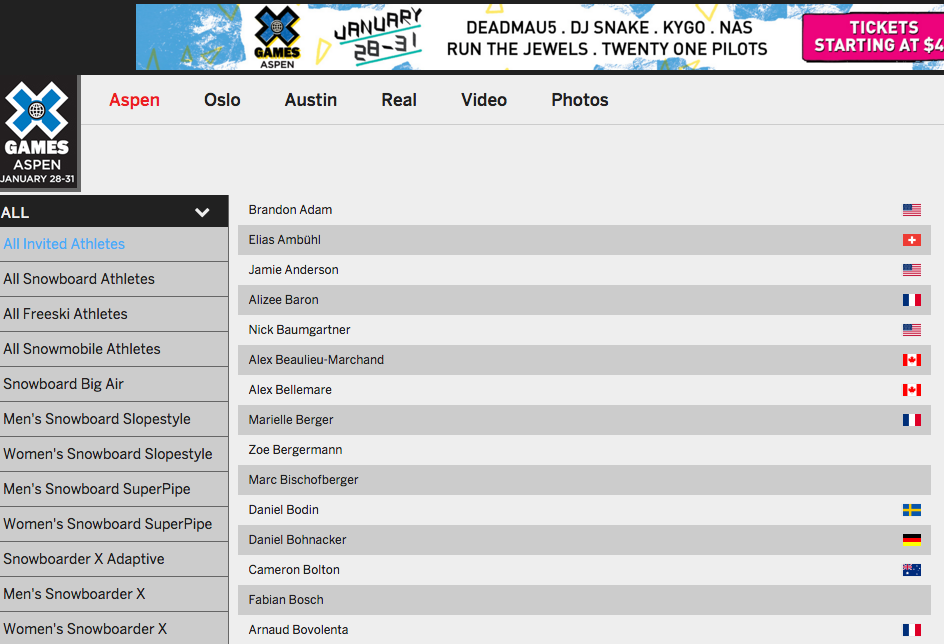Click the X Games logo in banner ad
This screenshot has width=944, height=644.
click(277, 37)
